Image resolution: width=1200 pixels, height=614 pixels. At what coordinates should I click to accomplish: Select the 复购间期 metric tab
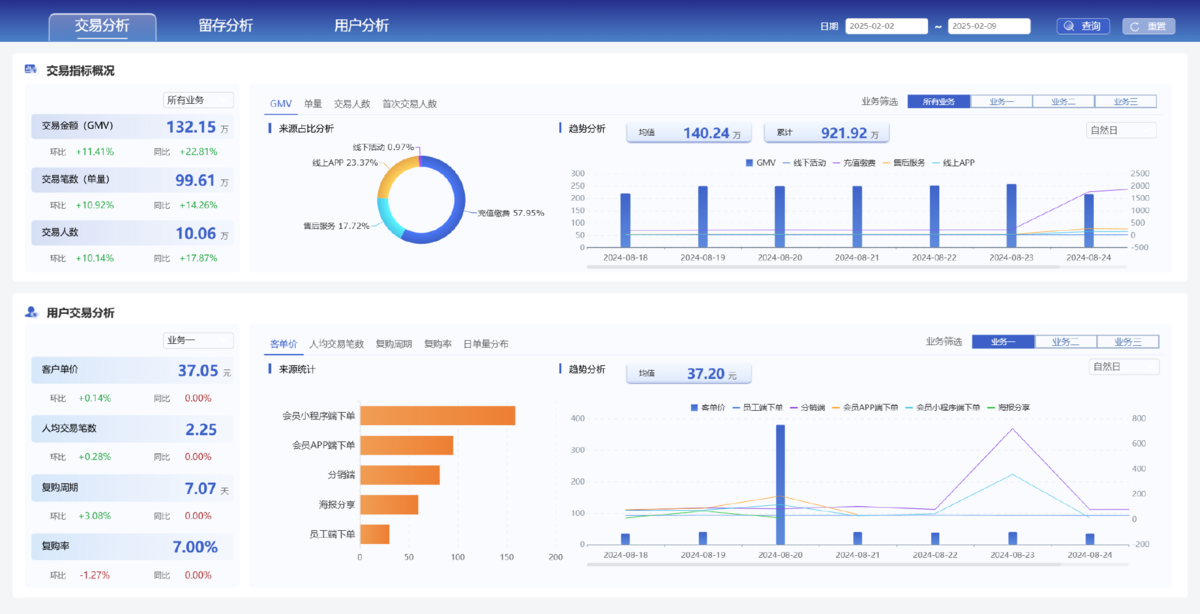(x=395, y=344)
